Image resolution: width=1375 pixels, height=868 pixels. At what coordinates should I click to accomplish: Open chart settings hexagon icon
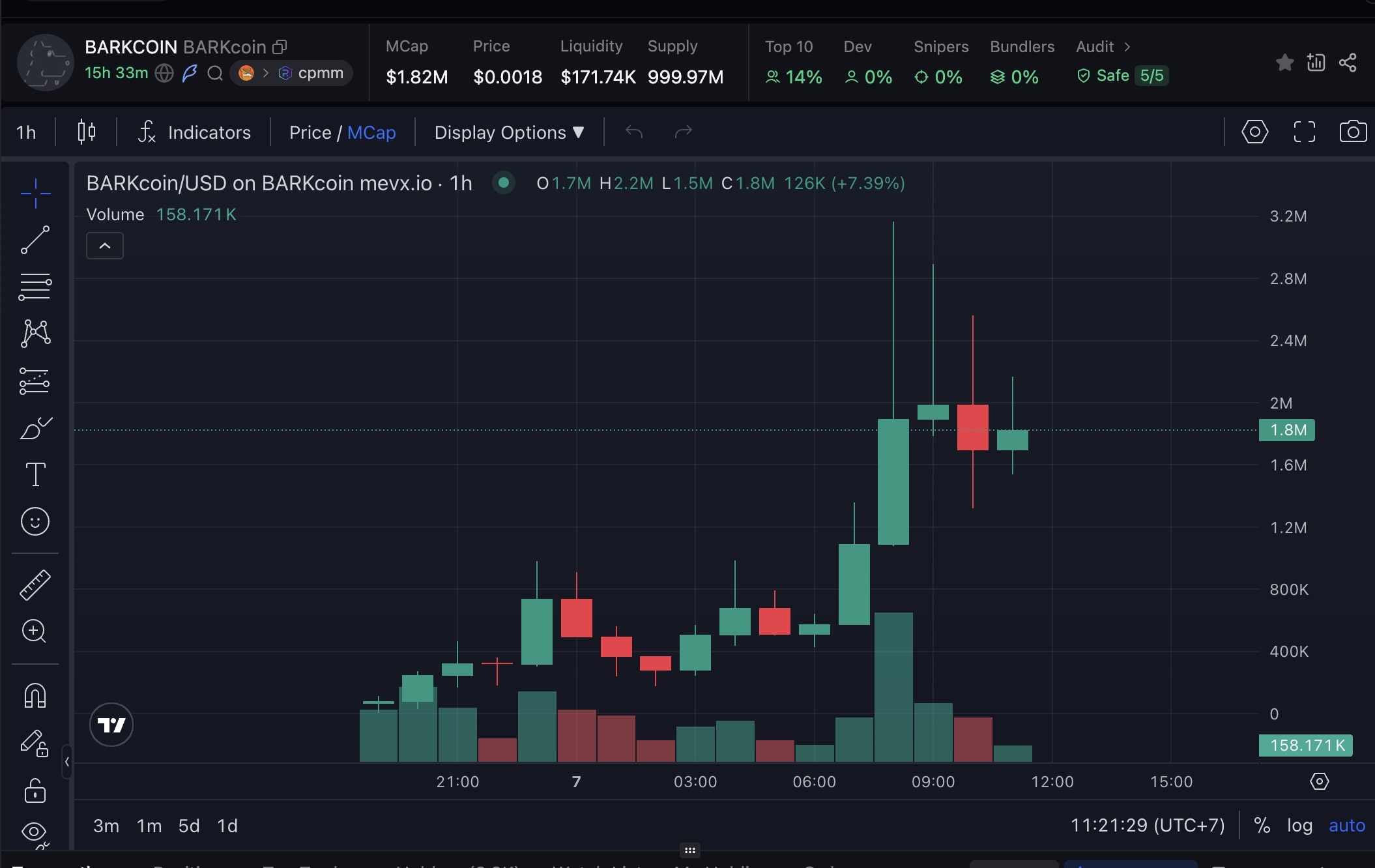pos(1255,132)
